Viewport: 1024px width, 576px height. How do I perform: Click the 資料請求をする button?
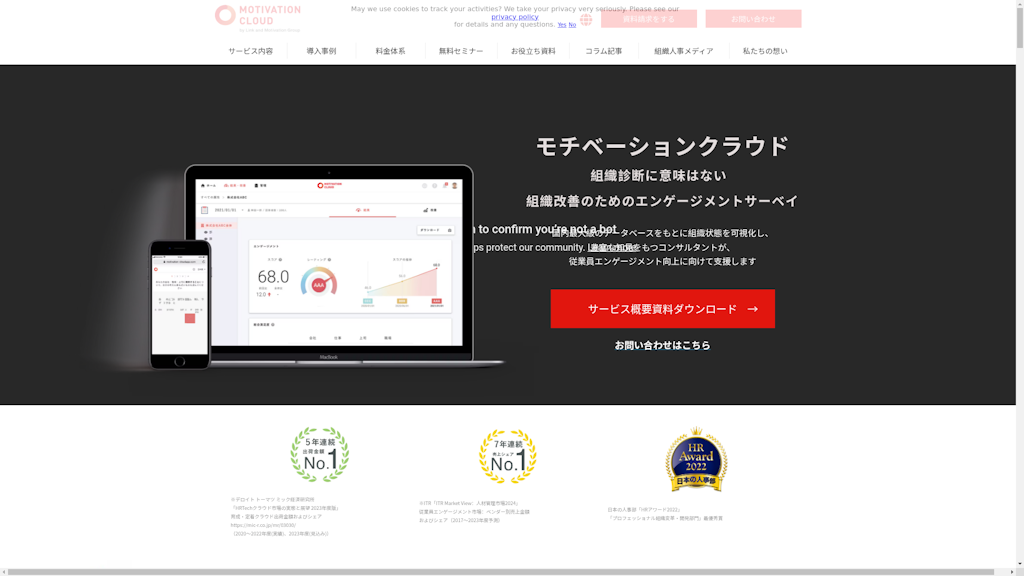click(651, 18)
